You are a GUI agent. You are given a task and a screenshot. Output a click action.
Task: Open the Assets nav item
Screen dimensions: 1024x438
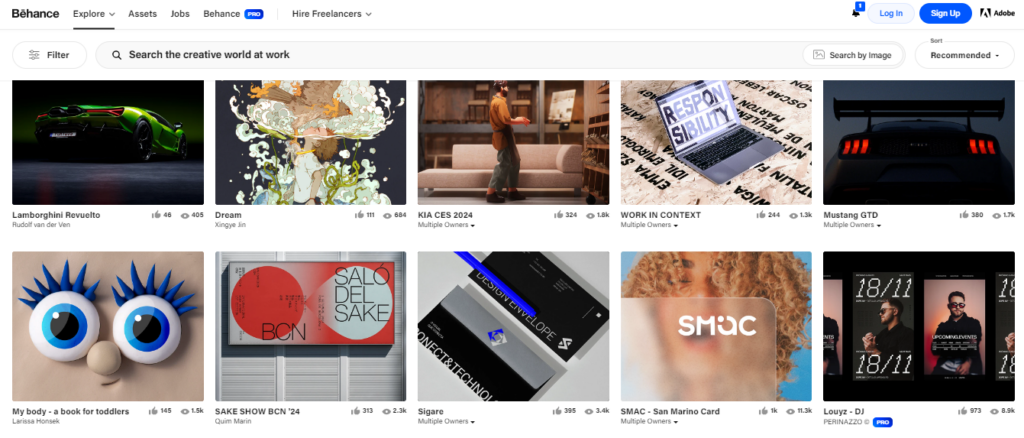pyautogui.click(x=142, y=14)
